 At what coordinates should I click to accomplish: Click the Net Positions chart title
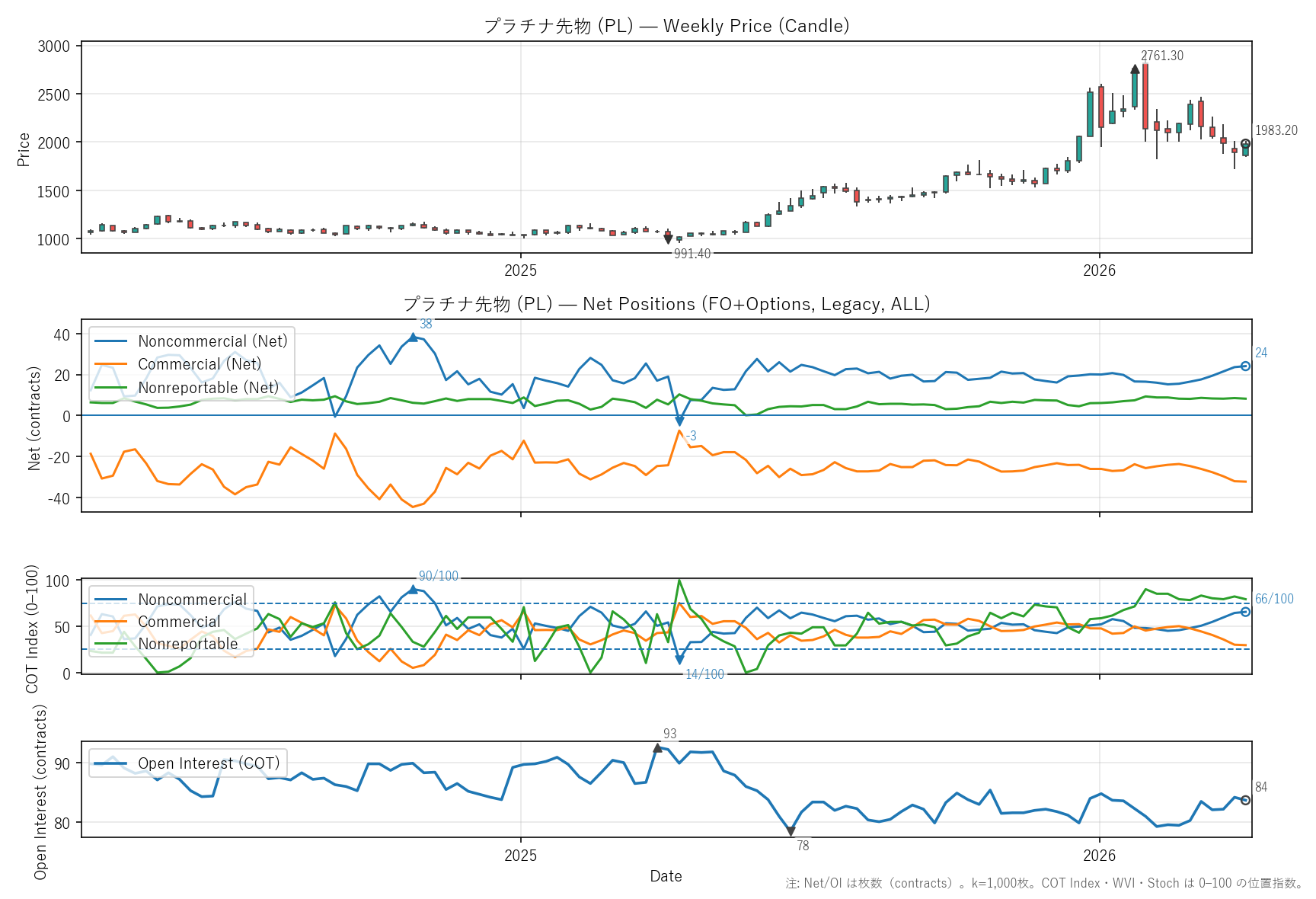pyautogui.click(x=666, y=304)
